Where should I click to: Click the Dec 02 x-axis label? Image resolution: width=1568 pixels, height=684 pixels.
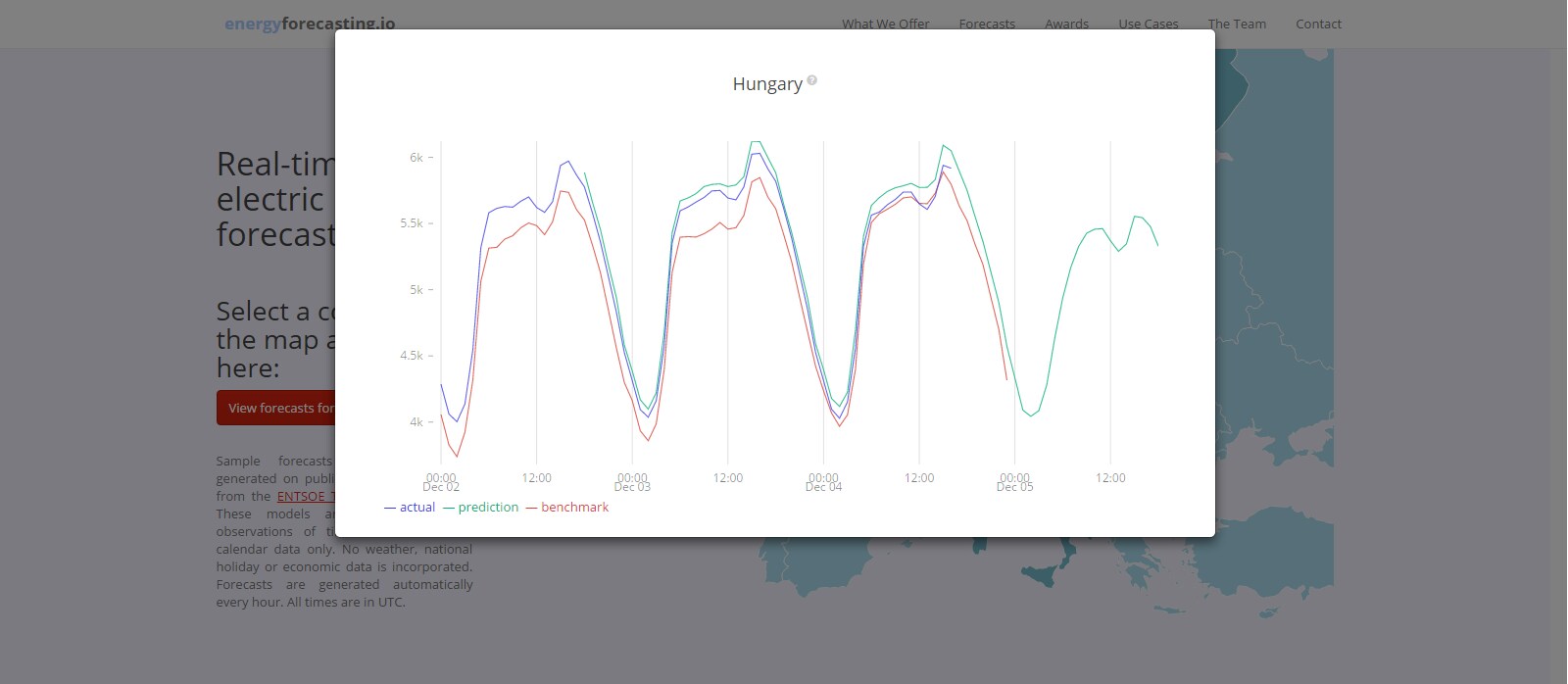(x=441, y=486)
